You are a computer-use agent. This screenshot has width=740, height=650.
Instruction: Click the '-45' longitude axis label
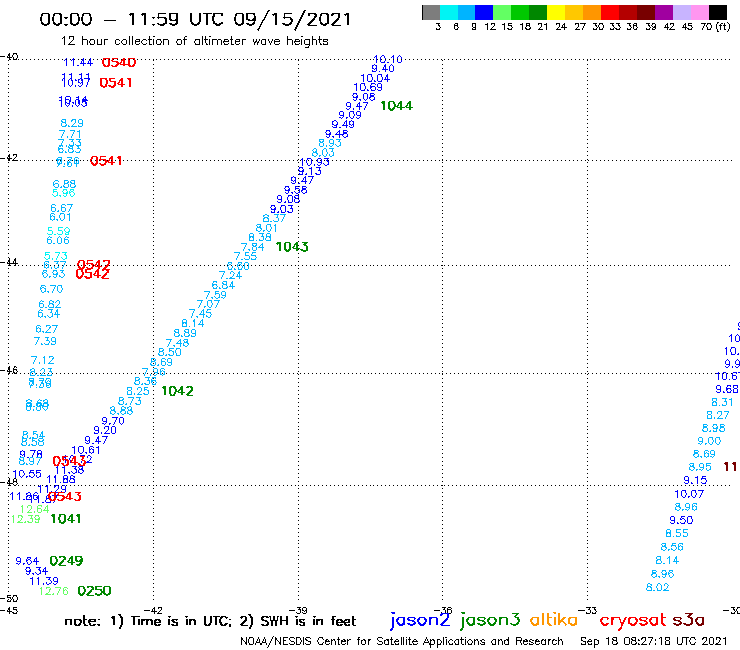click(9, 611)
